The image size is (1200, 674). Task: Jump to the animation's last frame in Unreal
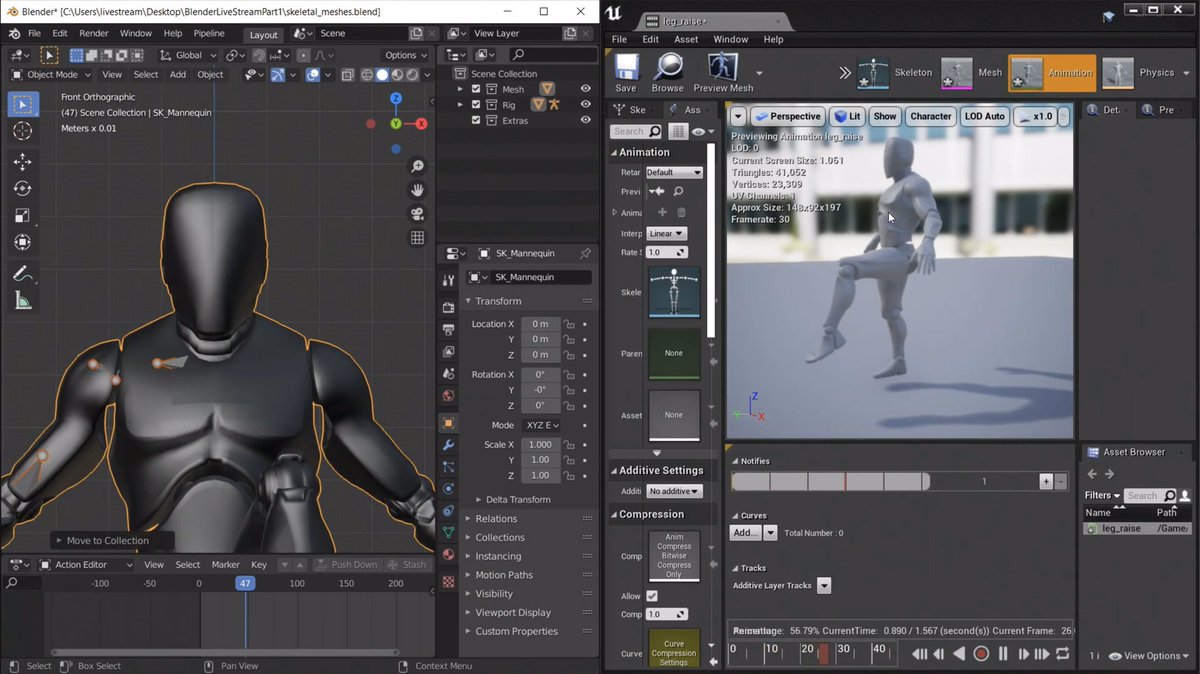(1042, 654)
